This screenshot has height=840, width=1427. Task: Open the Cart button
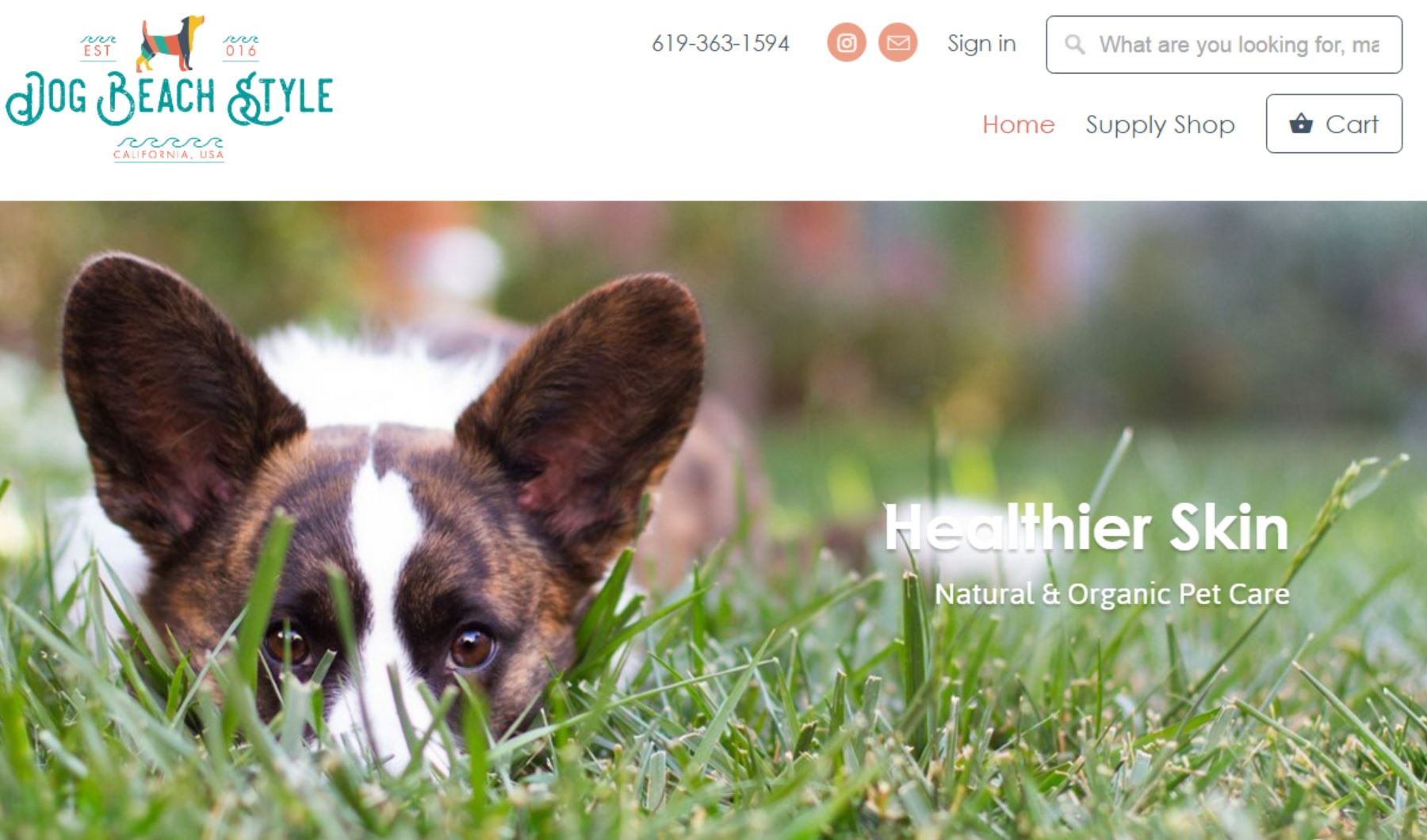click(x=1333, y=124)
